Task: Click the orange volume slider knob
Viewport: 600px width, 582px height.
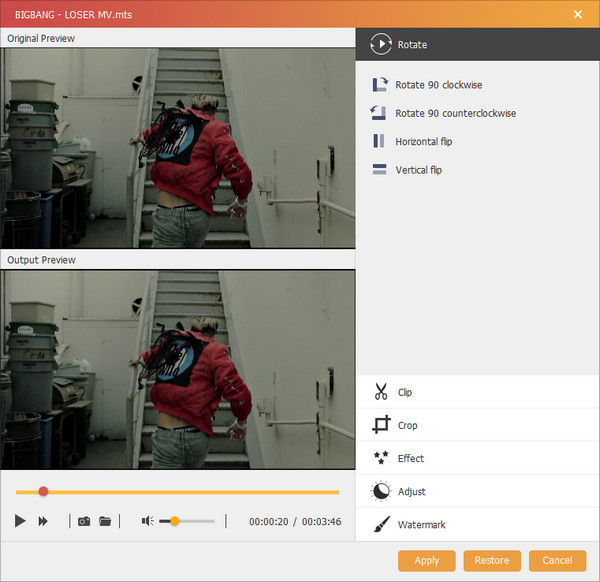Action: (x=174, y=521)
